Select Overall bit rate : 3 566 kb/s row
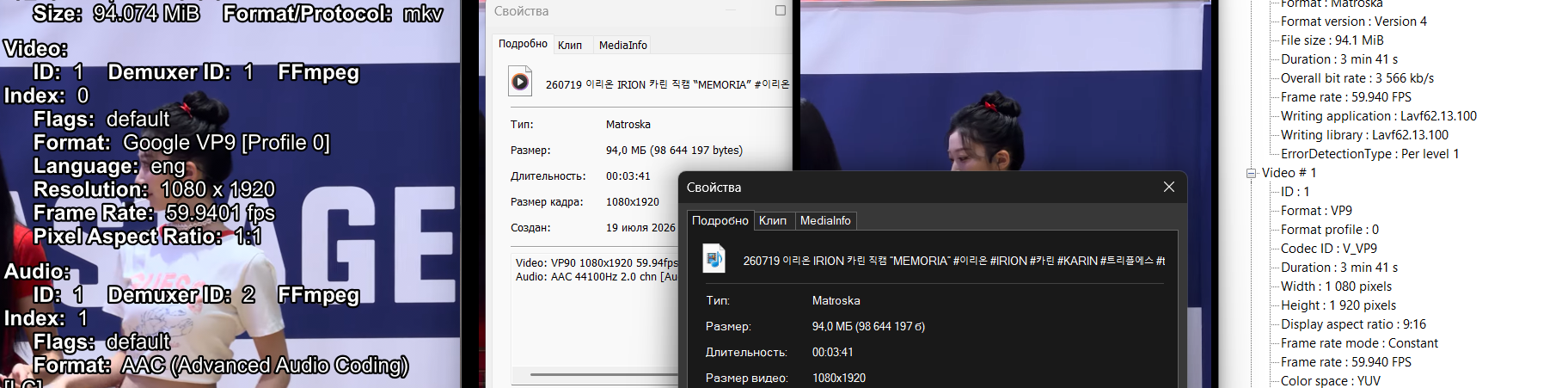1568x388 pixels. tap(1357, 78)
